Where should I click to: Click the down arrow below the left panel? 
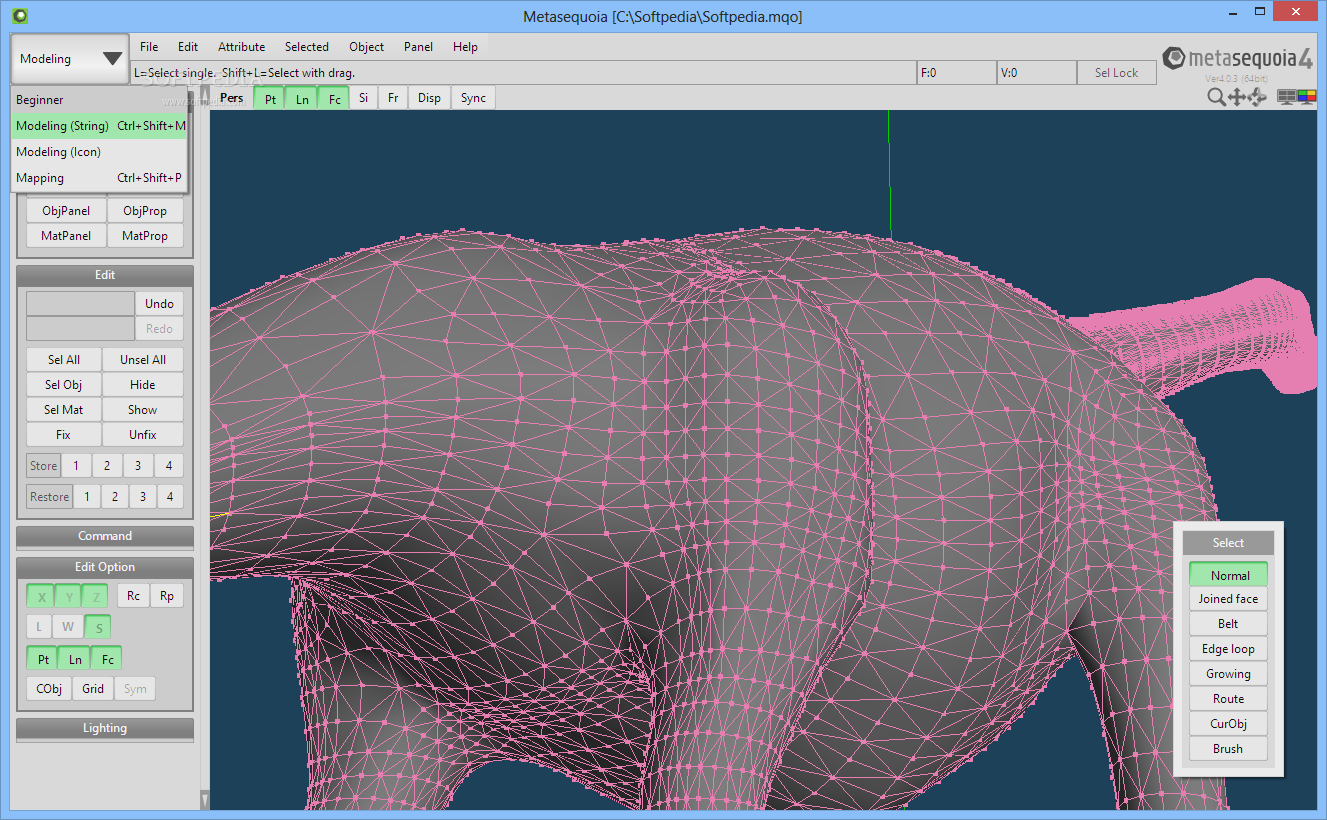[205, 799]
